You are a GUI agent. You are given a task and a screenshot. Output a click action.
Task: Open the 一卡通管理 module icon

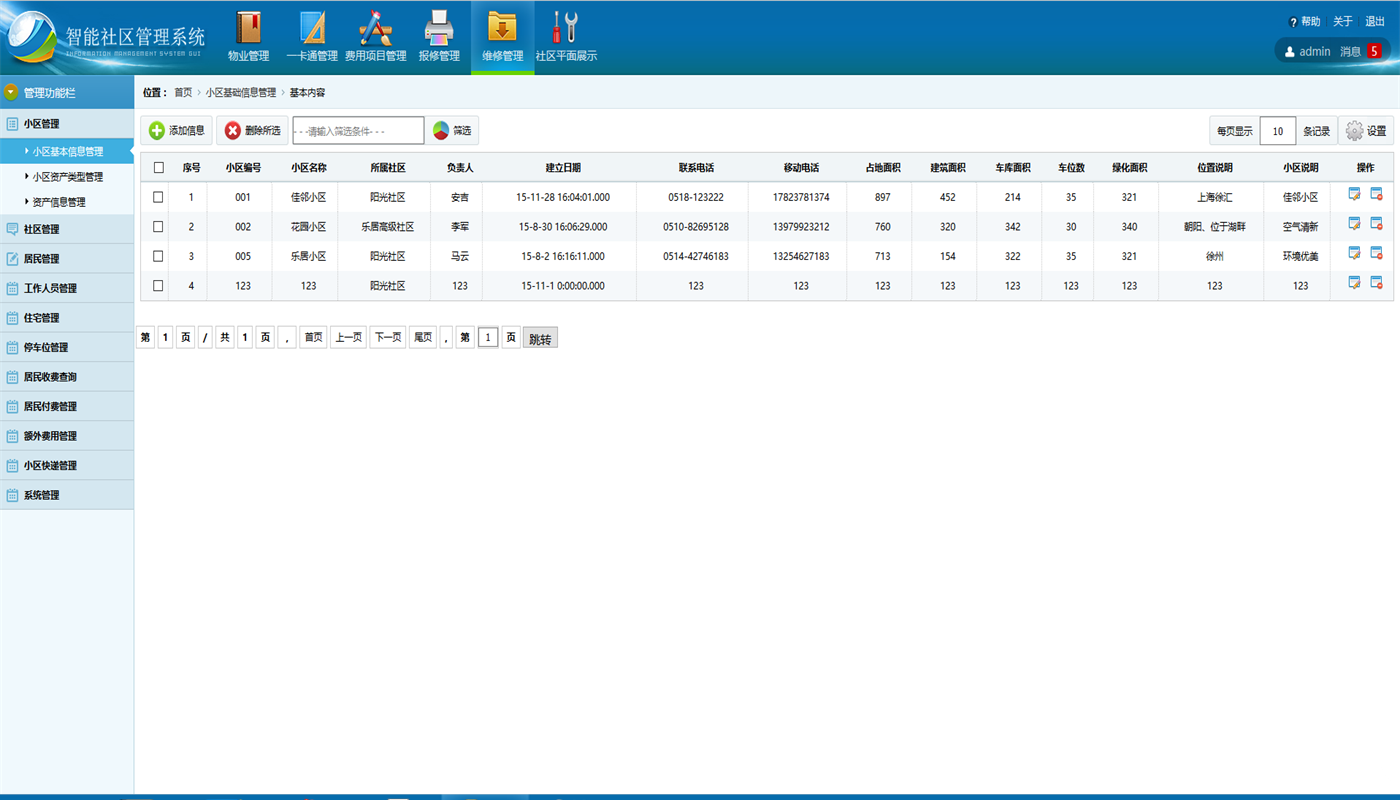click(x=312, y=27)
